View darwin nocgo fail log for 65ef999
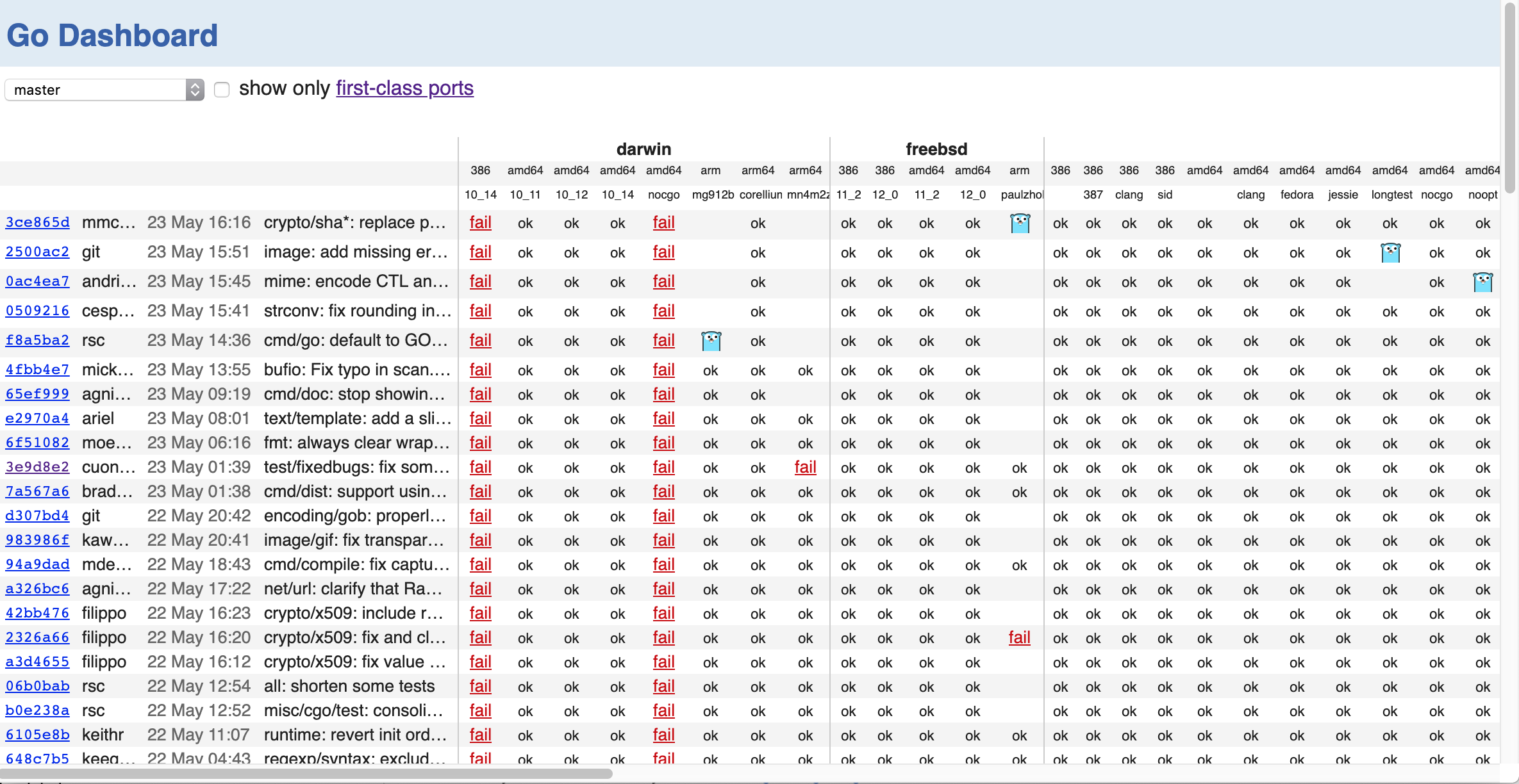The width and height of the screenshot is (1519, 784). pos(663,394)
